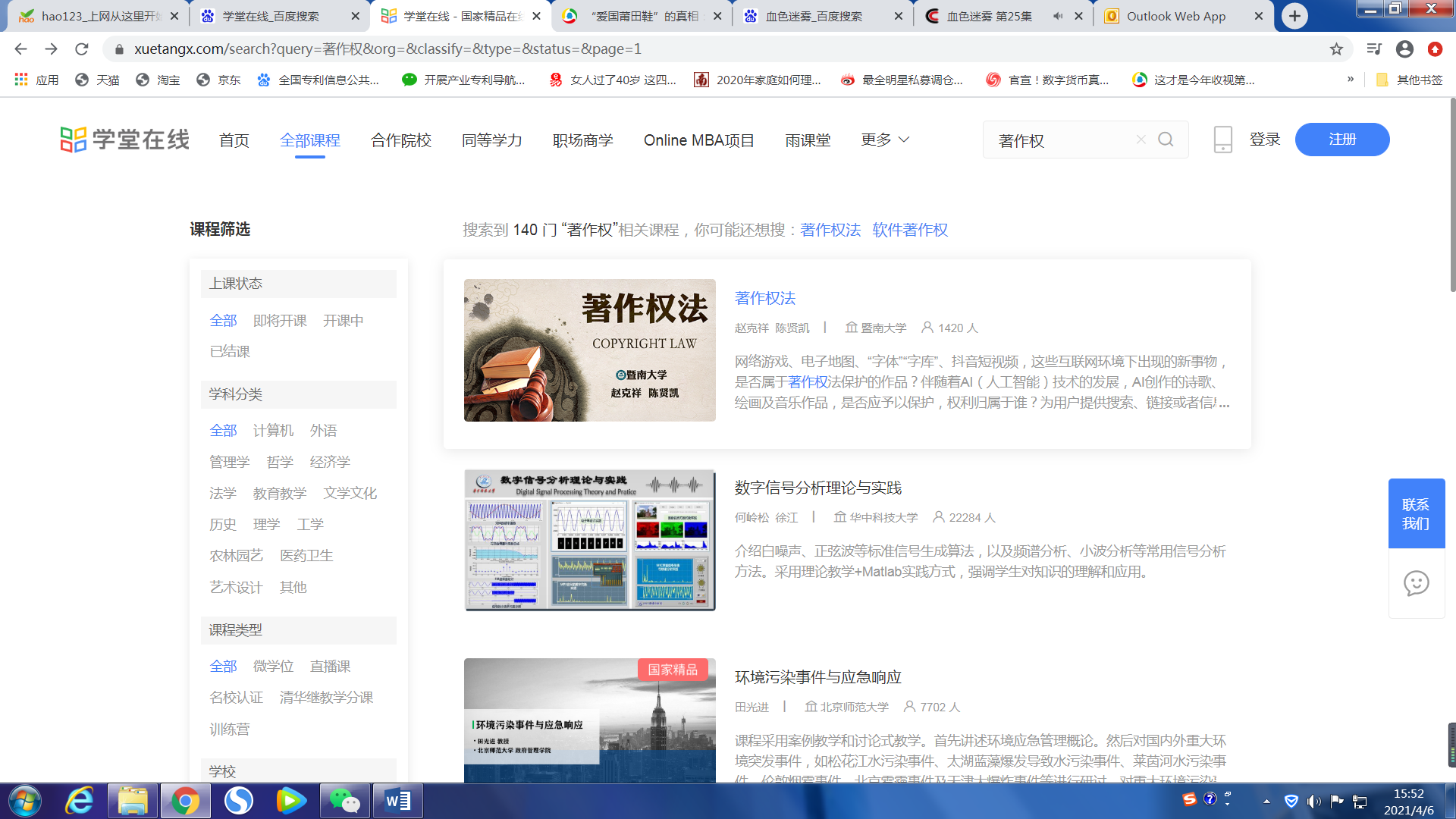The image size is (1456, 819).
Task: Click the red Chrome update icon
Action: pyautogui.click(x=1435, y=49)
